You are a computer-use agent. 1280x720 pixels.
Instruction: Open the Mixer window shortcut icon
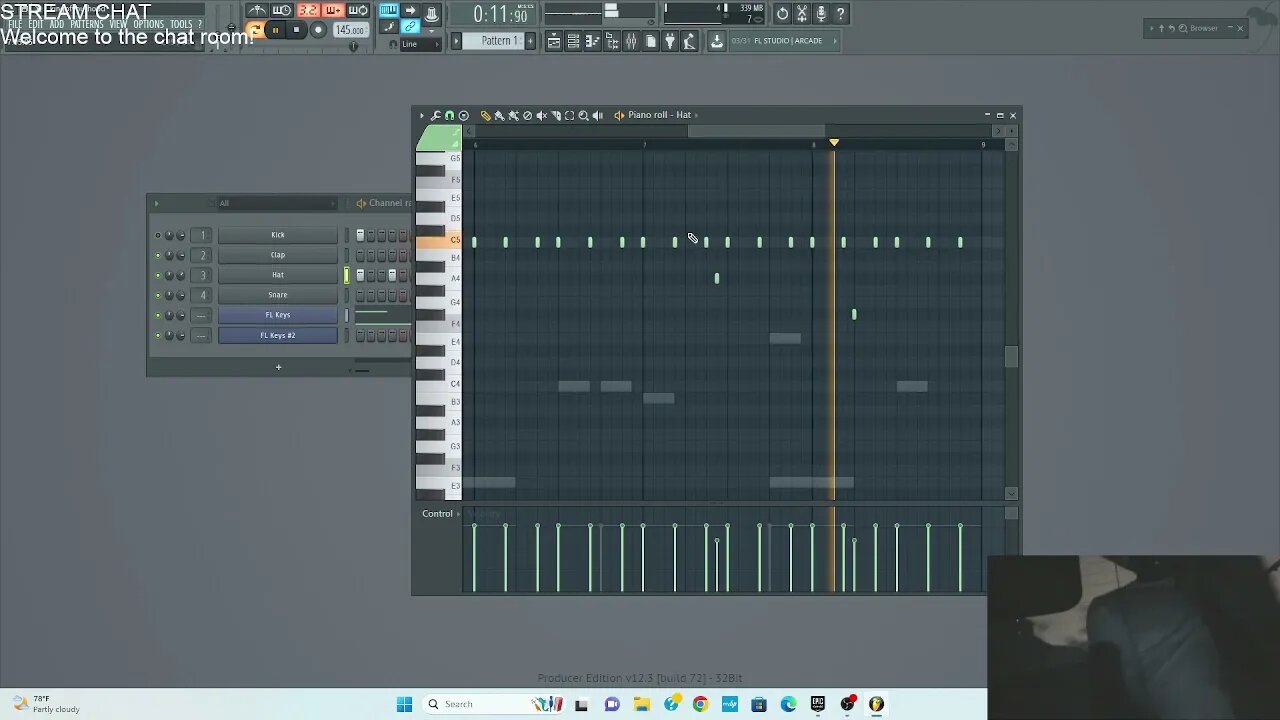tap(631, 41)
